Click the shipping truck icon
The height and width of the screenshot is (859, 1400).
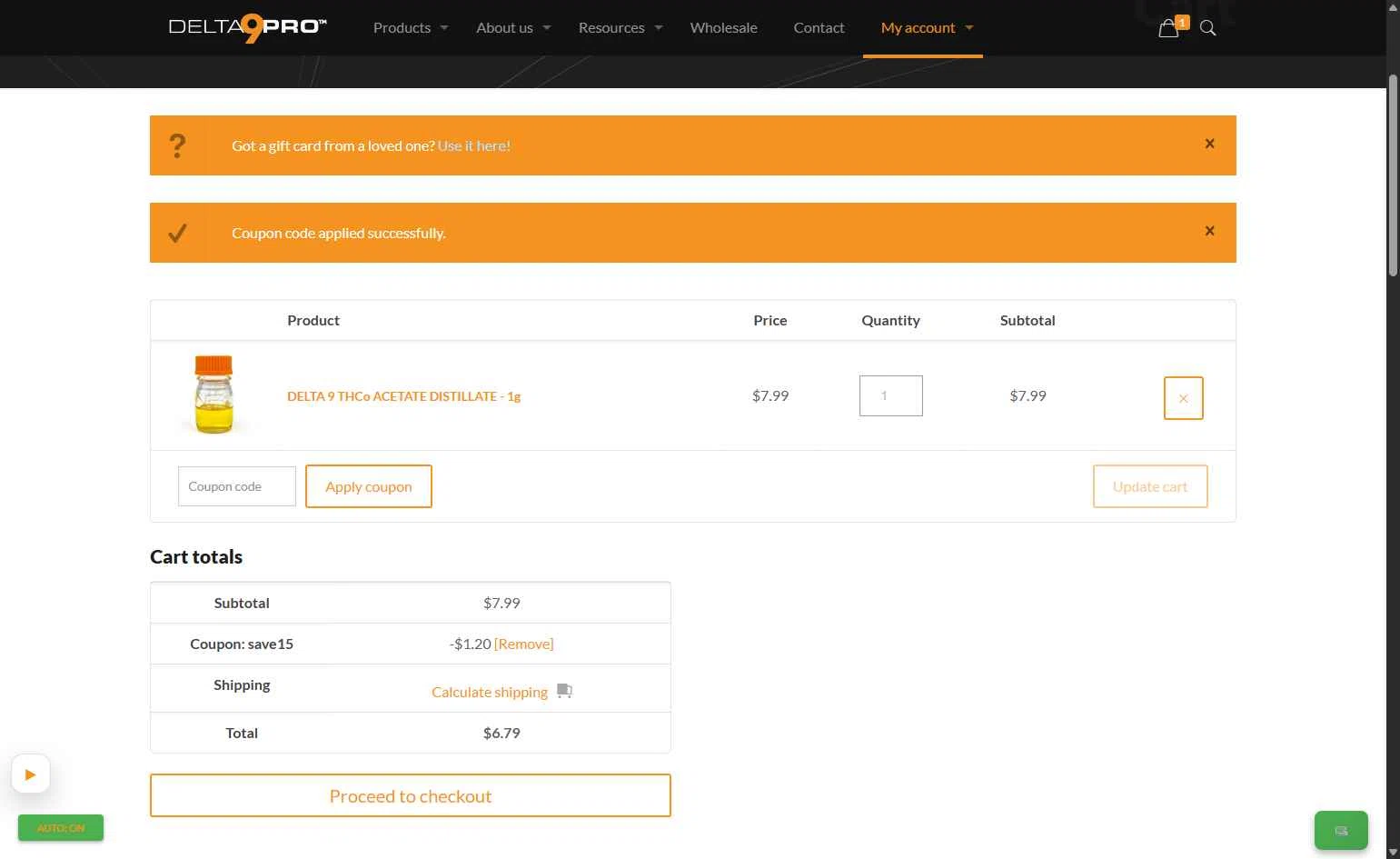click(x=564, y=691)
